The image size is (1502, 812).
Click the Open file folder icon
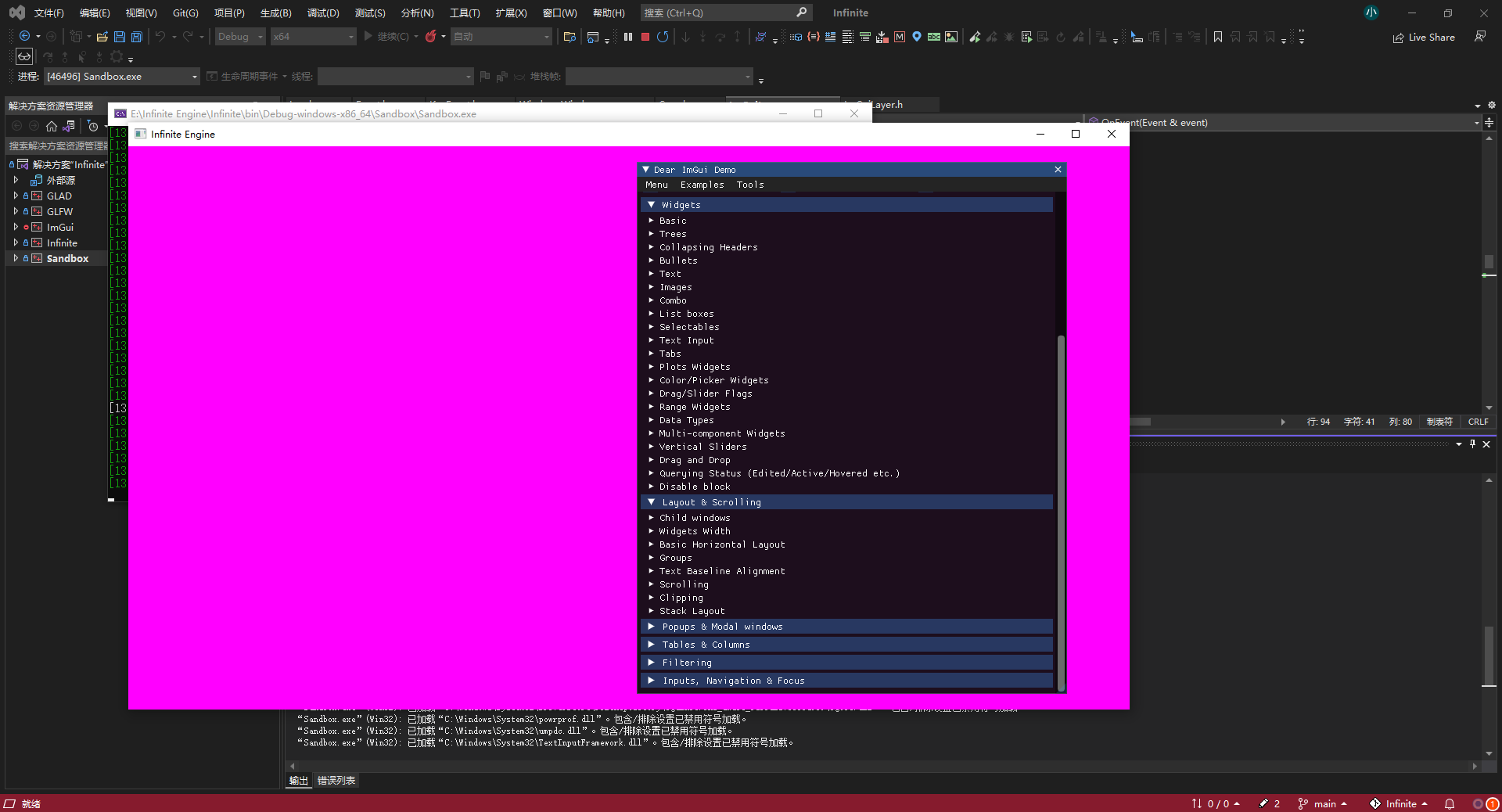tap(102, 37)
